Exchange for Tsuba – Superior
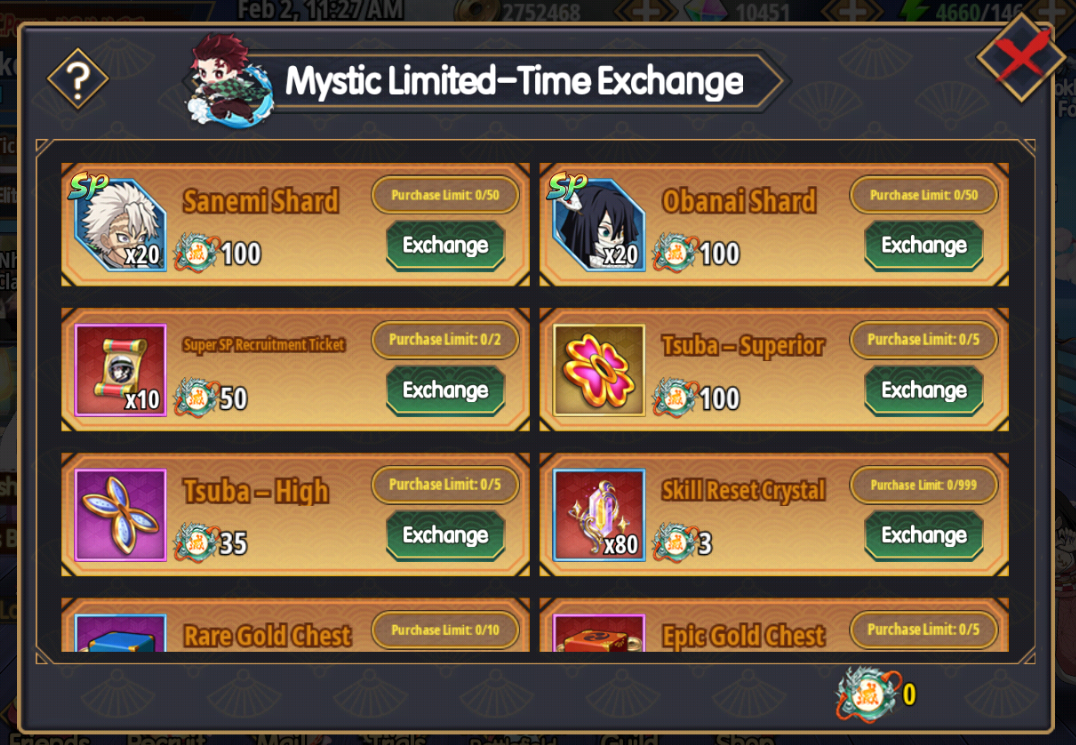This screenshot has width=1076, height=745. [924, 390]
